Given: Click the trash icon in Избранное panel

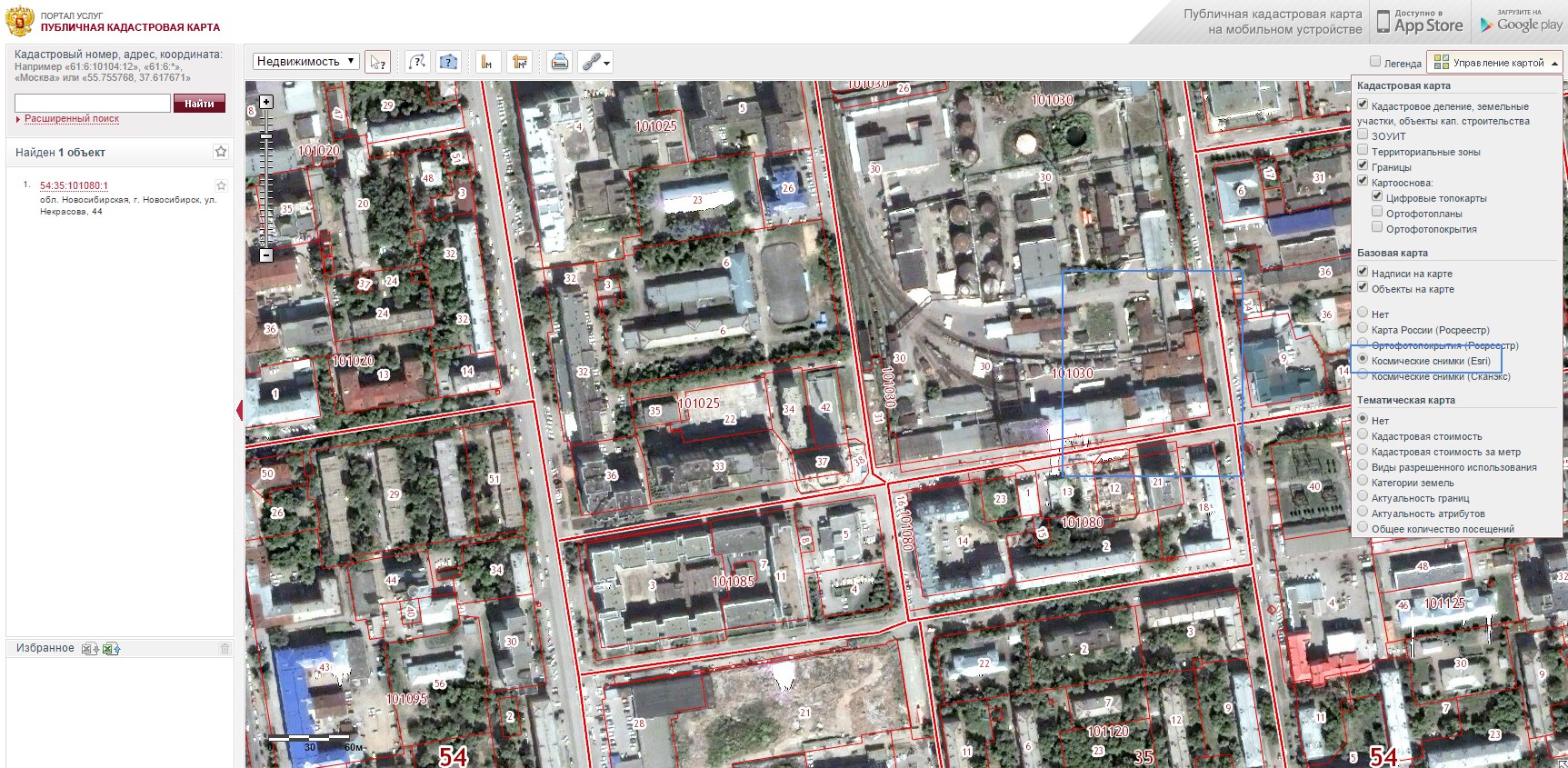Looking at the screenshot, I should pyautogui.click(x=225, y=649).
